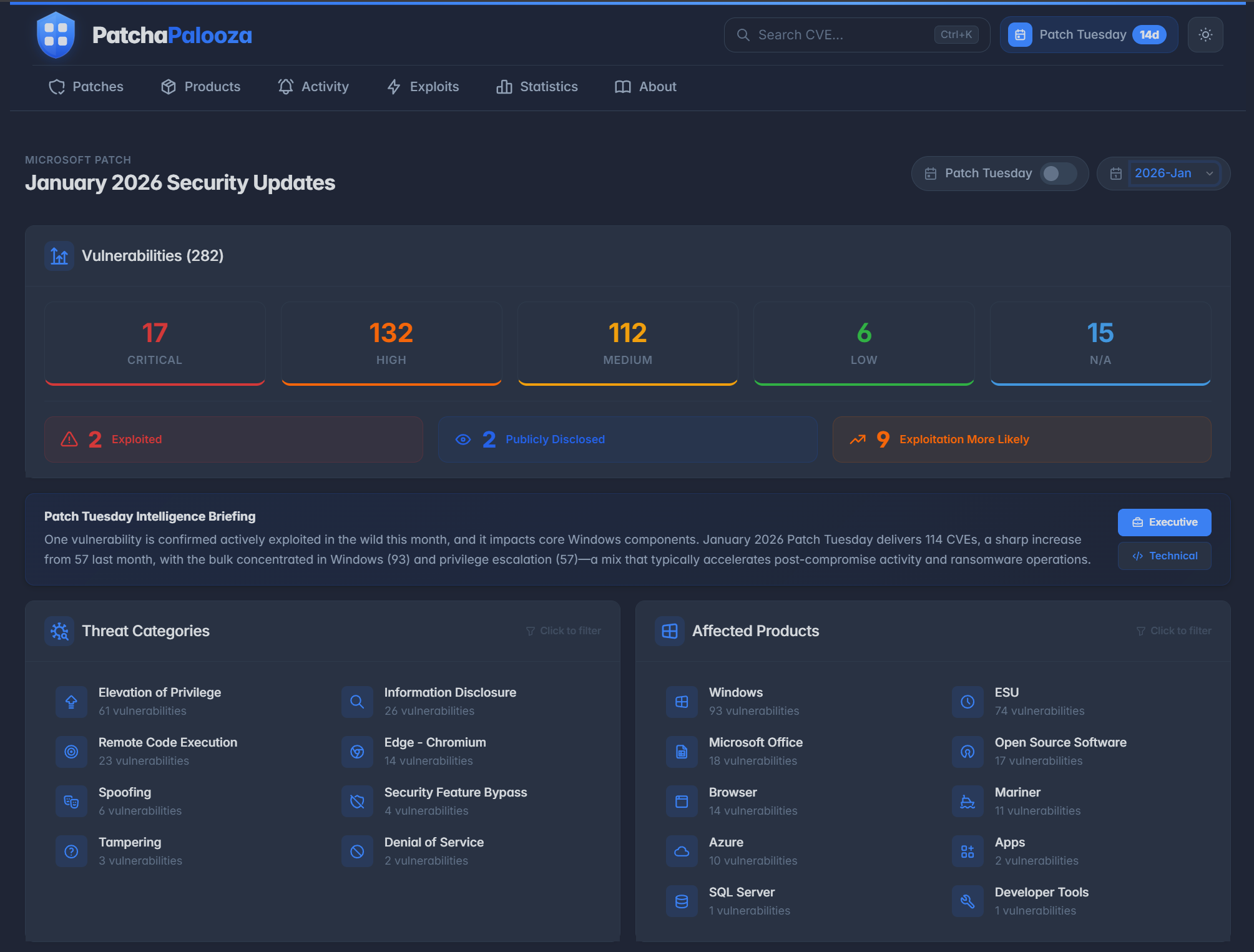The width and height of the screenshot is (1254, 952).
Task: Select the 15 N/A severity card
Action: point(1100,343)
